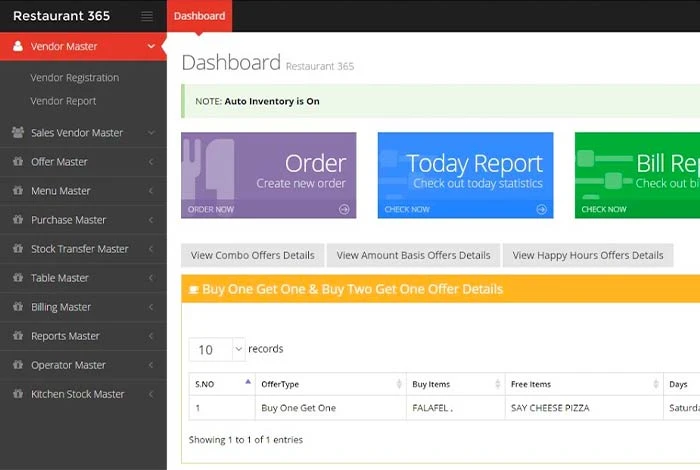The width and height of the screenshot is (700, 470).
Task: Sort table by S.NO column arrow
Action: tap(248, 382)
